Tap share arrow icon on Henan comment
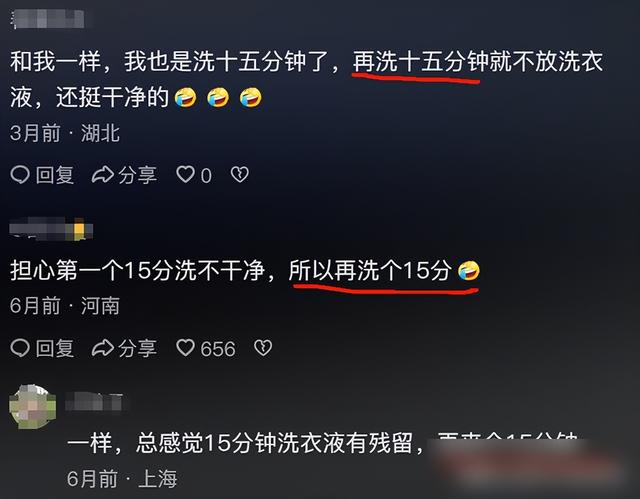640x499 pixels. 102,348
